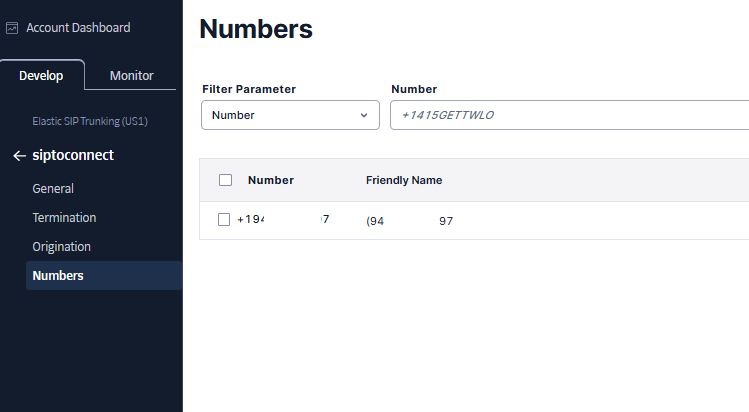
Task: Go to Termination settings
Action: tap(64, 218)
